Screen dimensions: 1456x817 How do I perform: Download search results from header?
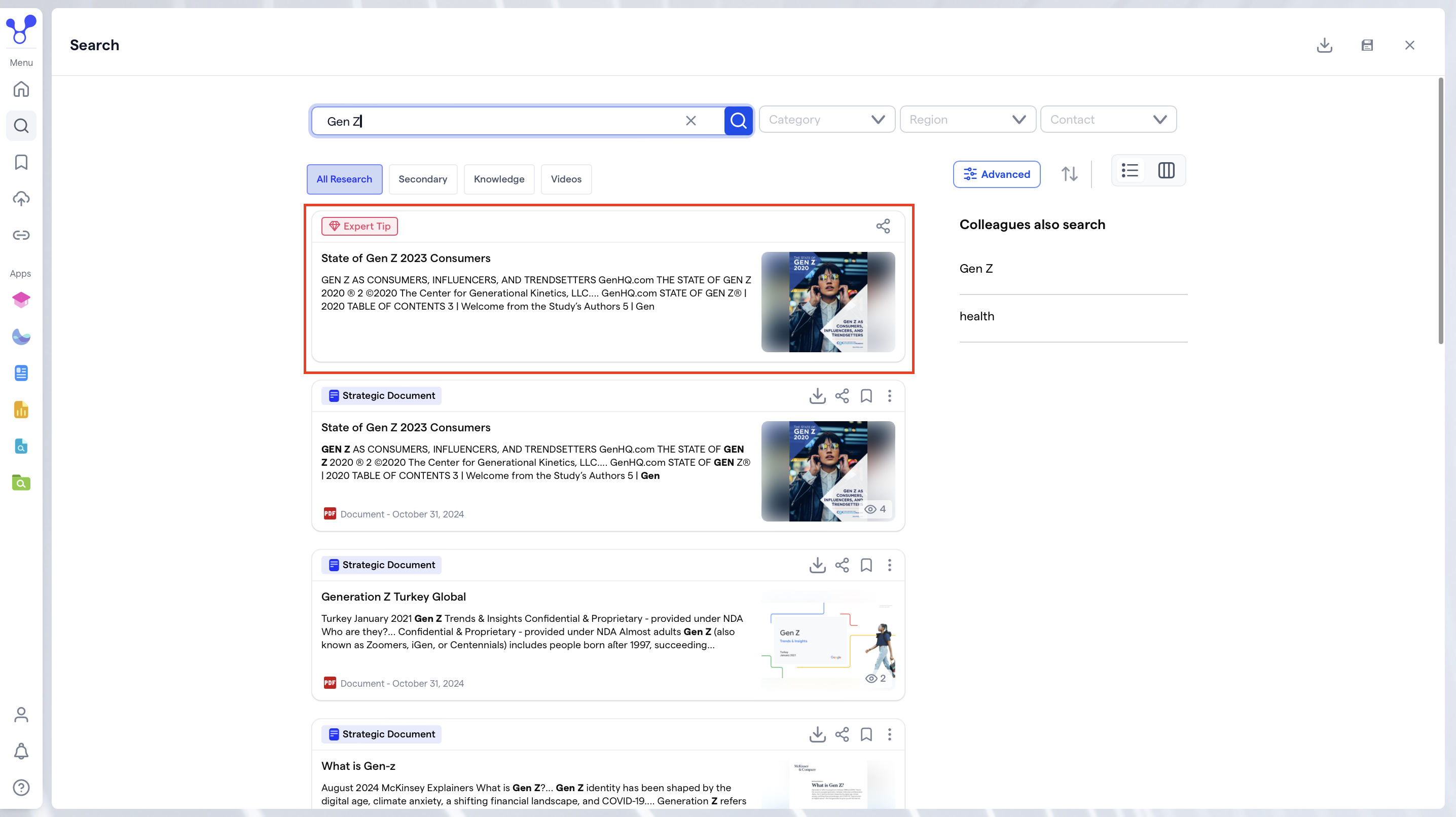(x=1324, y=45)
